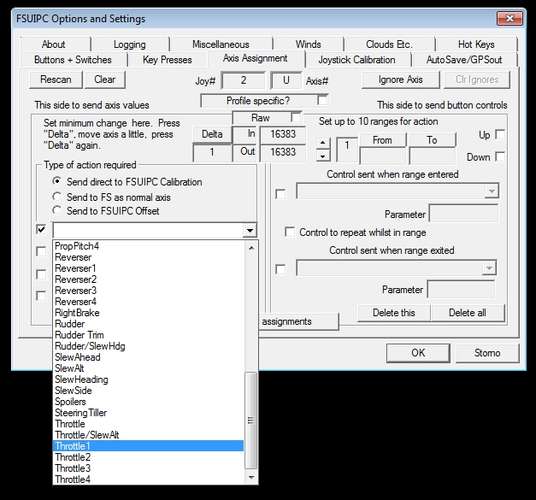Viewport: 536px width, 500px height.
Task: Tick the Down checkbox
Action: point(499,157)
